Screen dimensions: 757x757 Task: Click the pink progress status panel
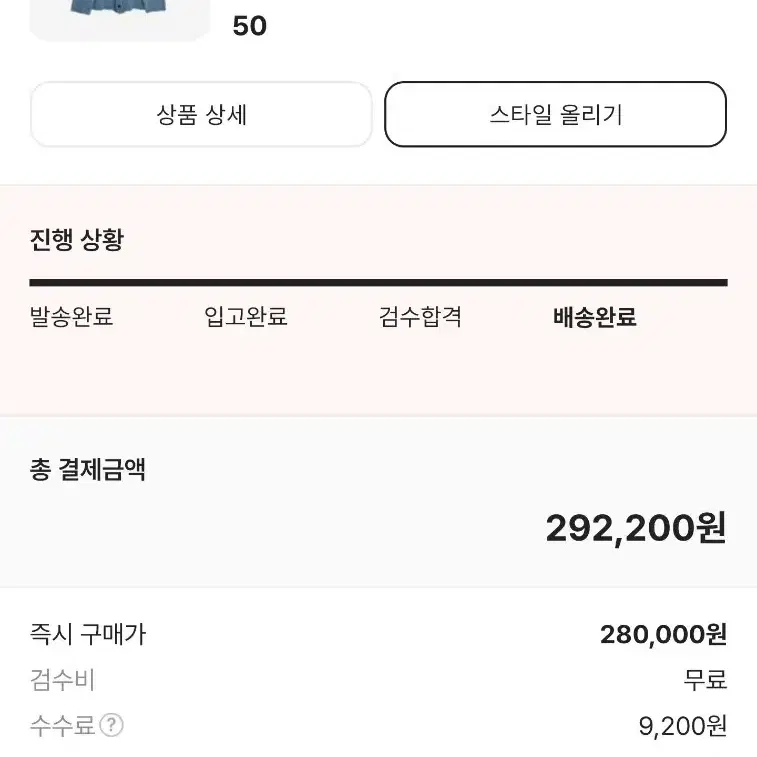click(378, 300)
